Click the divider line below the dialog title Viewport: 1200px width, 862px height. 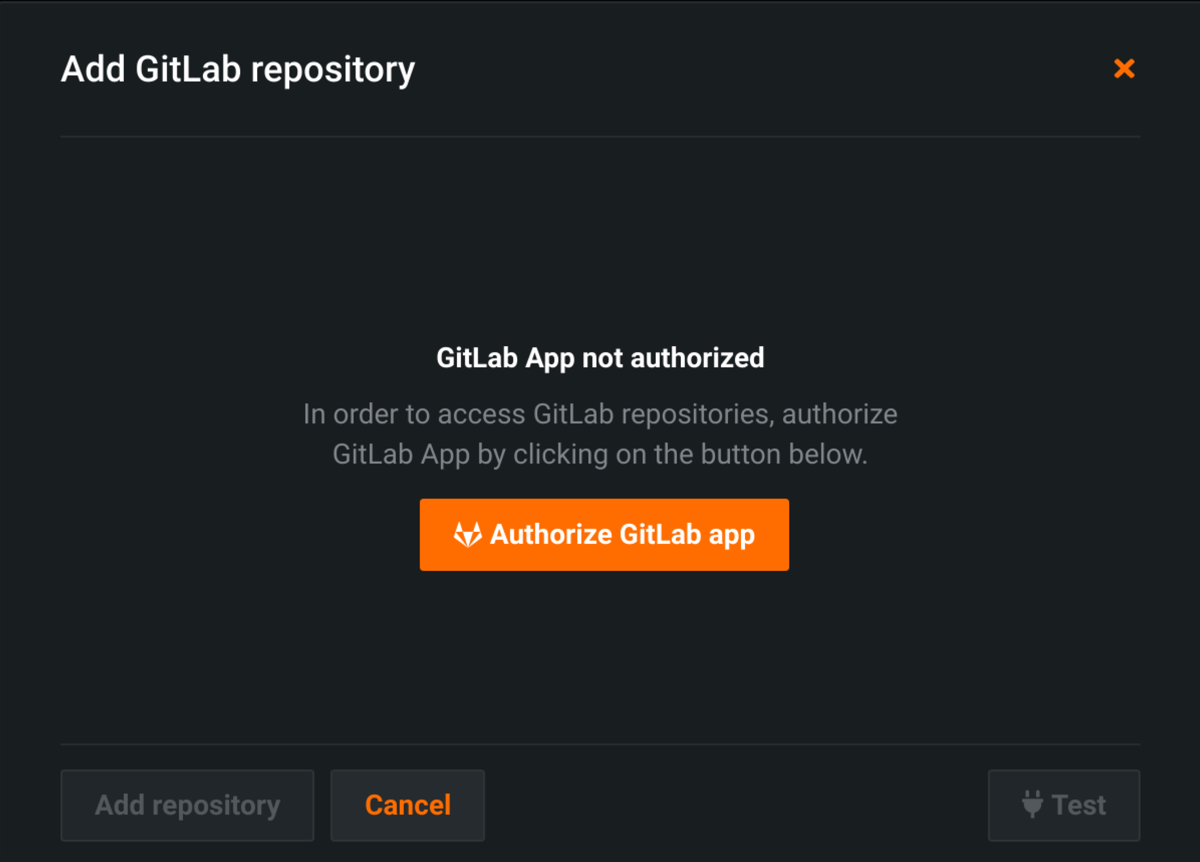point(600,136)
